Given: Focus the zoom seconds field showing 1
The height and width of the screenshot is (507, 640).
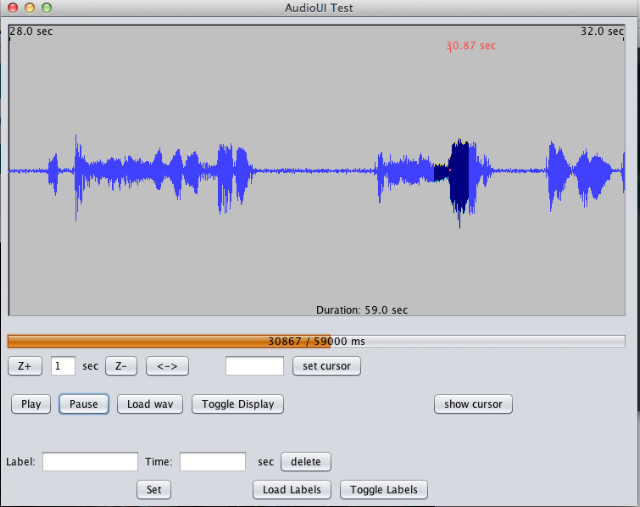Looking at the screenshot, I should [63, 366].
